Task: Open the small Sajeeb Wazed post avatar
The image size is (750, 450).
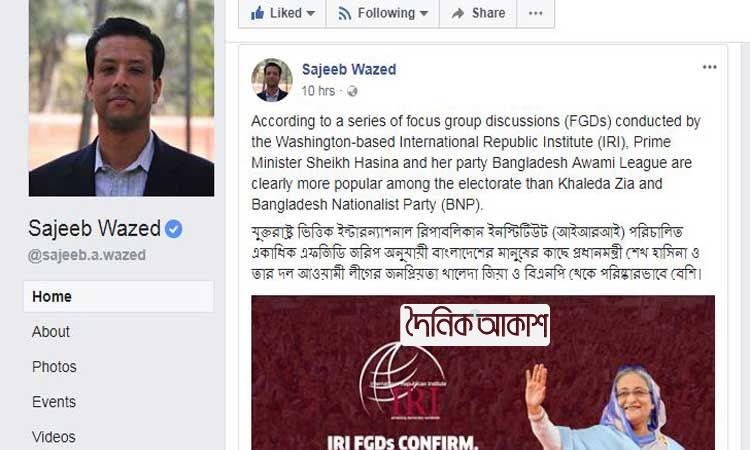Action: [272, 80]
